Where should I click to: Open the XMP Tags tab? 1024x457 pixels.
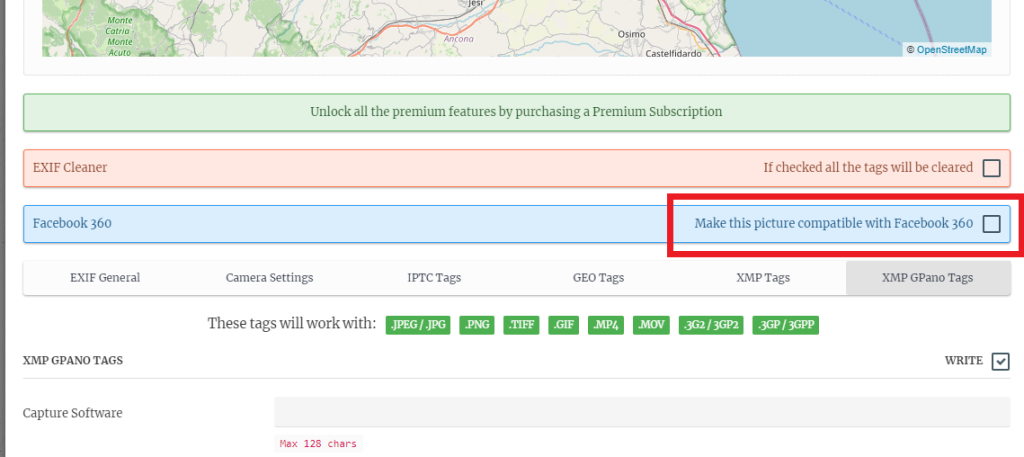pyautogui.click(x=763, y=278)
